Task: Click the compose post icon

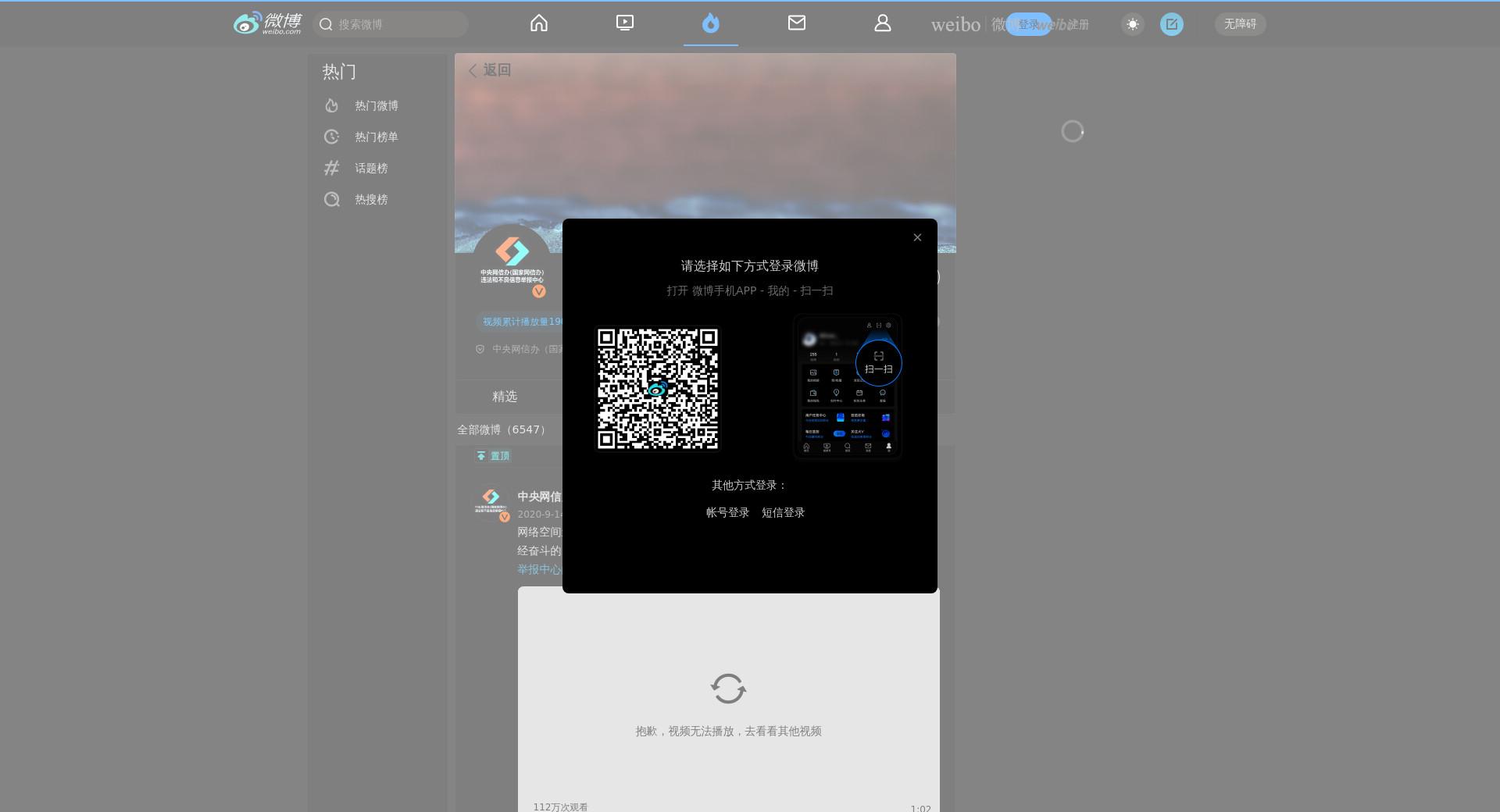Action: [1172, 24]
